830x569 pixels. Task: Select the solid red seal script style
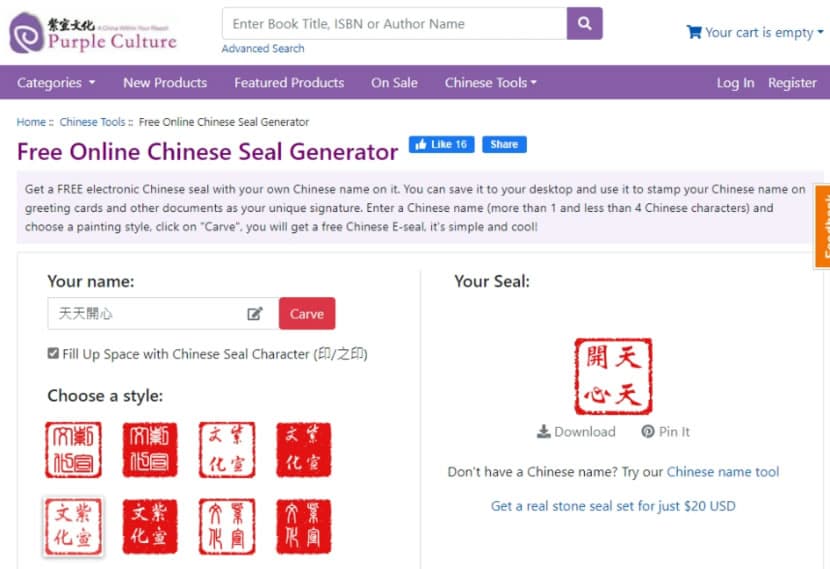point(150,450)
